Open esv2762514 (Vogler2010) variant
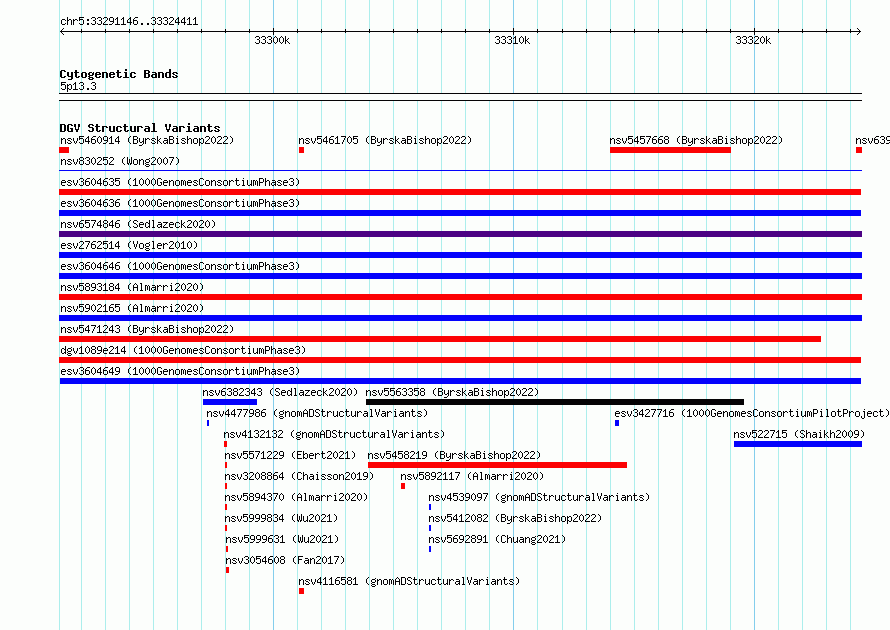This screenshot has width=890, height=630. pyautogui.click(x=129, y=245)
